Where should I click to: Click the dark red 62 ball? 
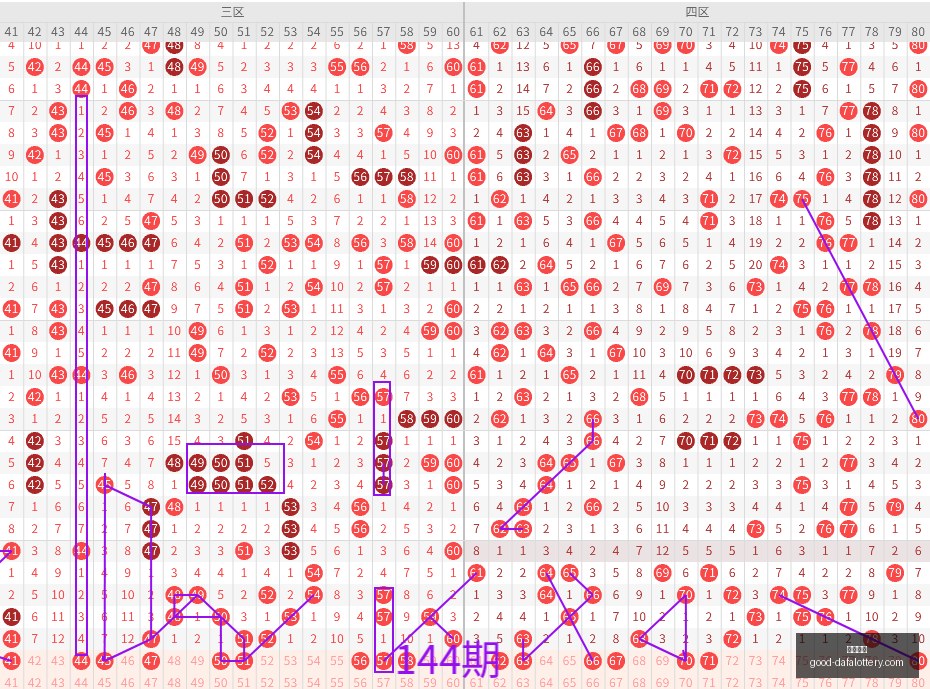499,264
